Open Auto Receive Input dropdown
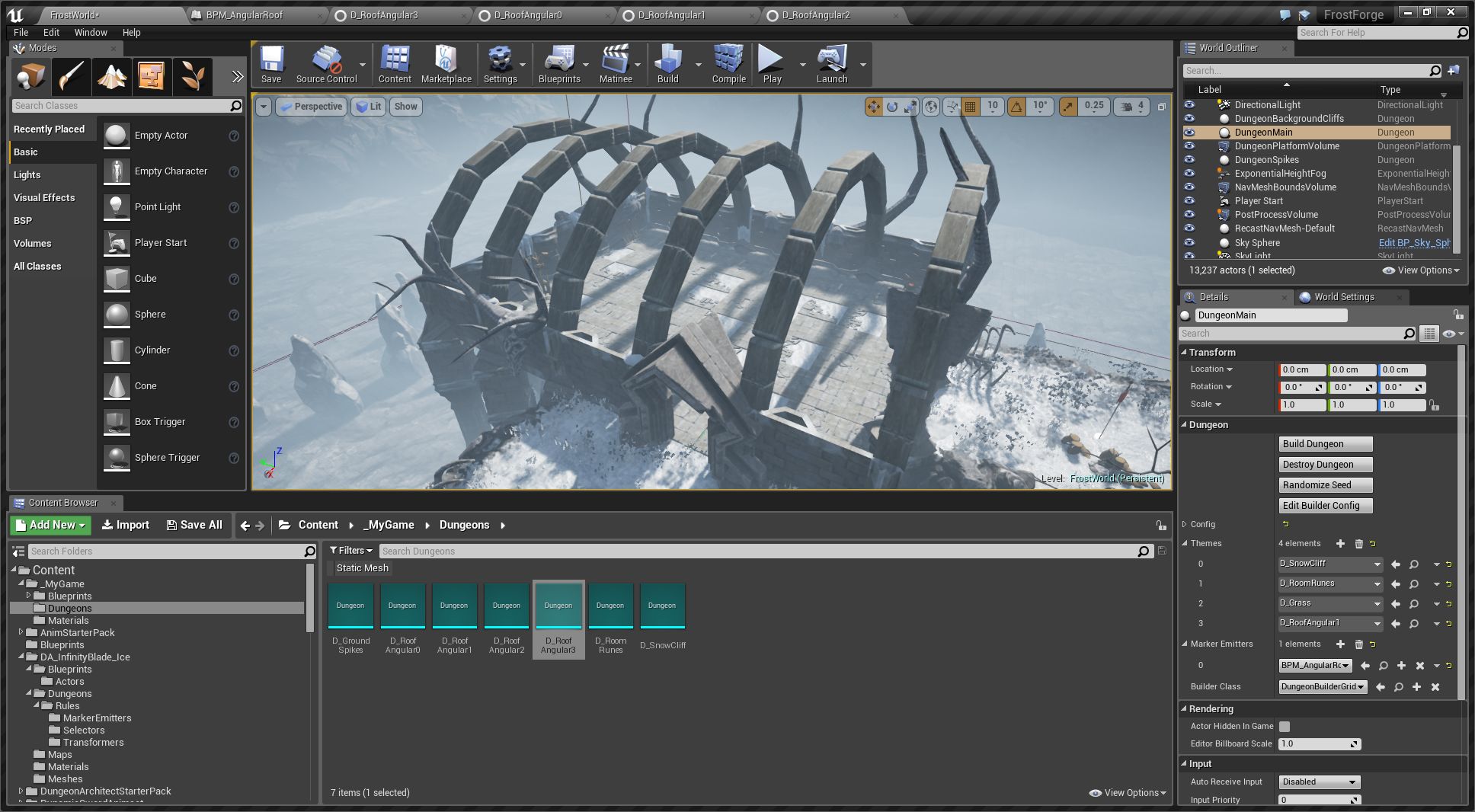Screen dimensions: 1475x812 (x=1319, y=782)
